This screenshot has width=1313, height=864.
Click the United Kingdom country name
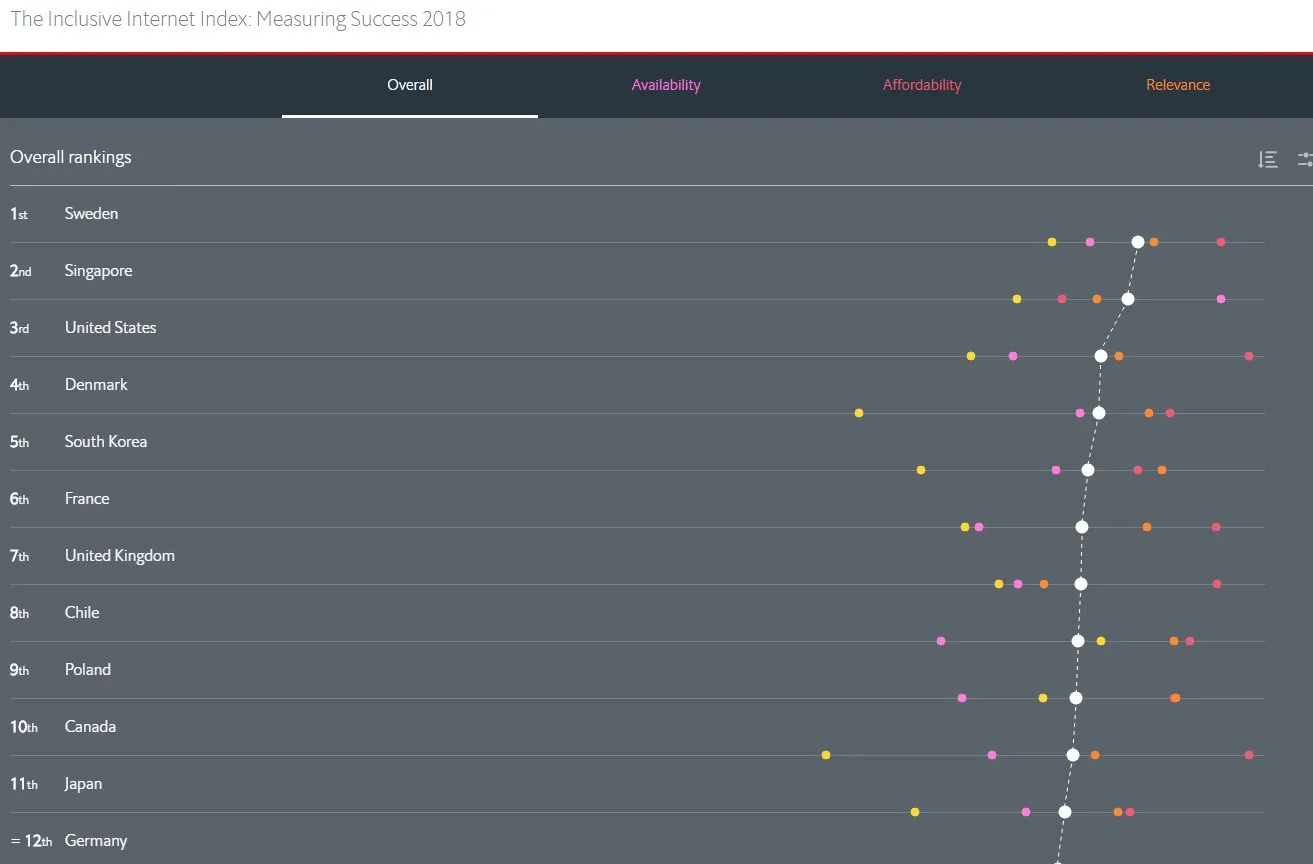point(120,556)
